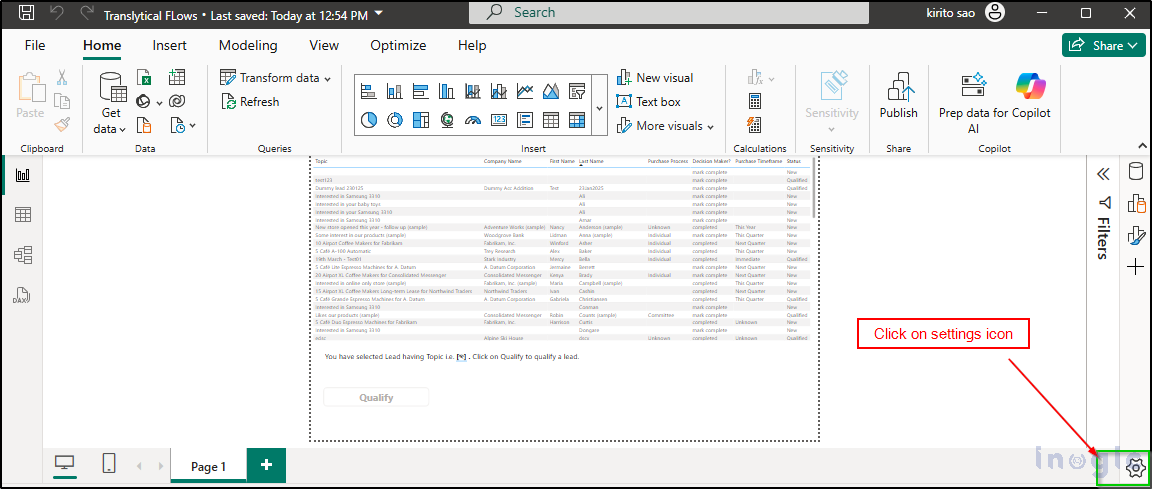Click the Publish button
Viewport: 1152px width, 489px height.
(x=899, y=95)
